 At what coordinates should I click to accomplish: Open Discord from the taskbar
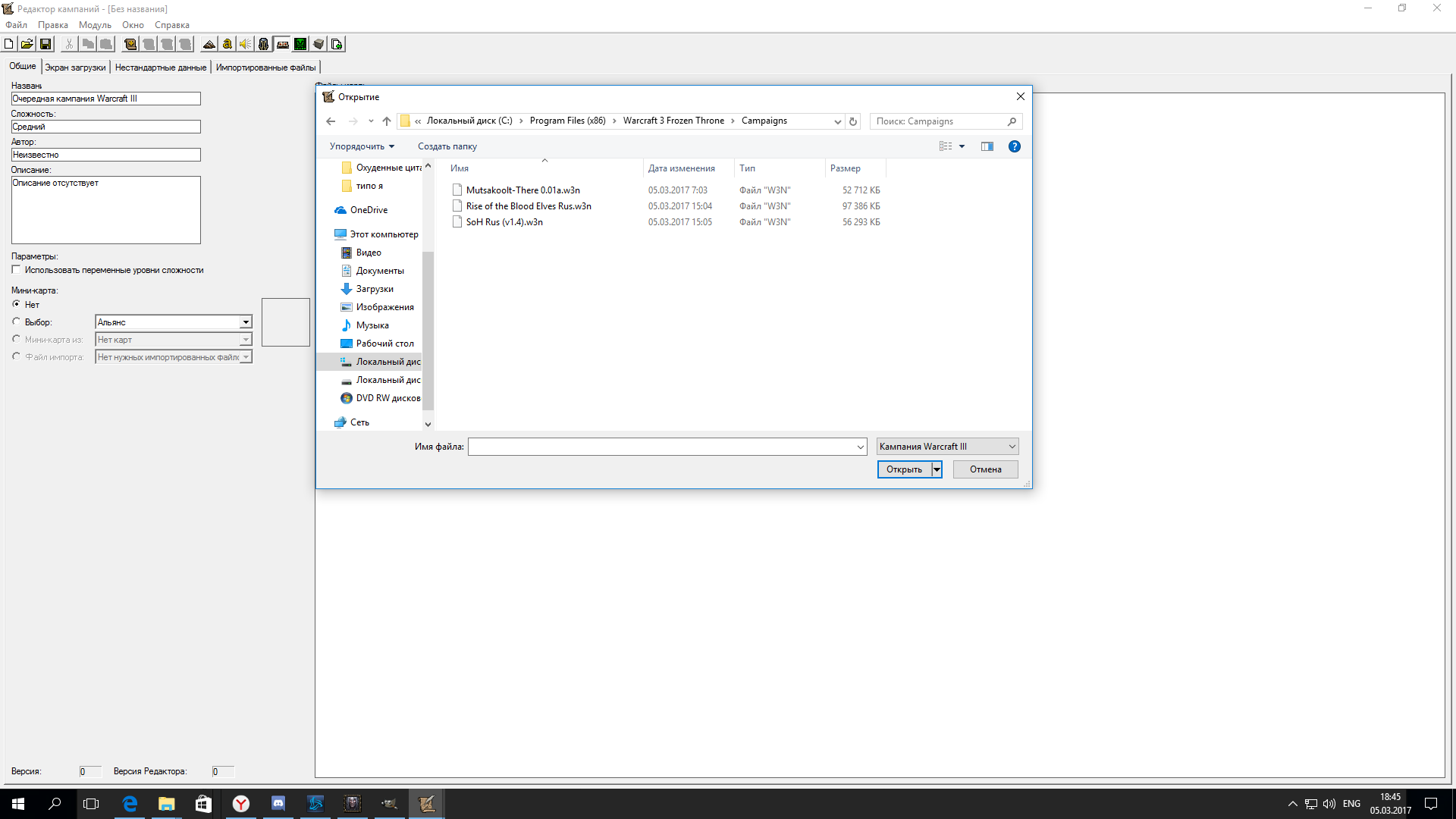click(278, 803)
